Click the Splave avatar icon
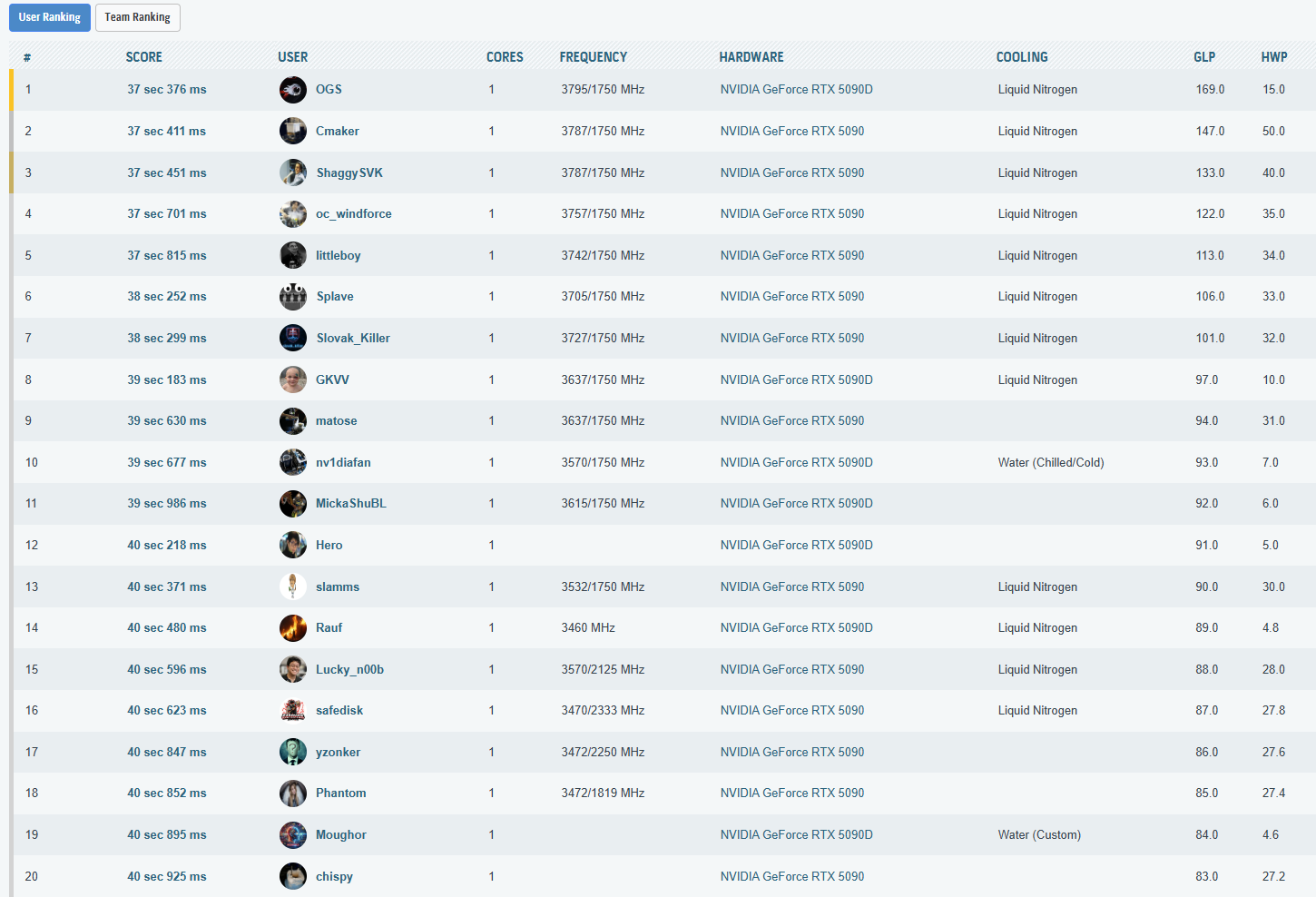The image size is (1316, 897). pyautogui.click(x=292, y=297)
